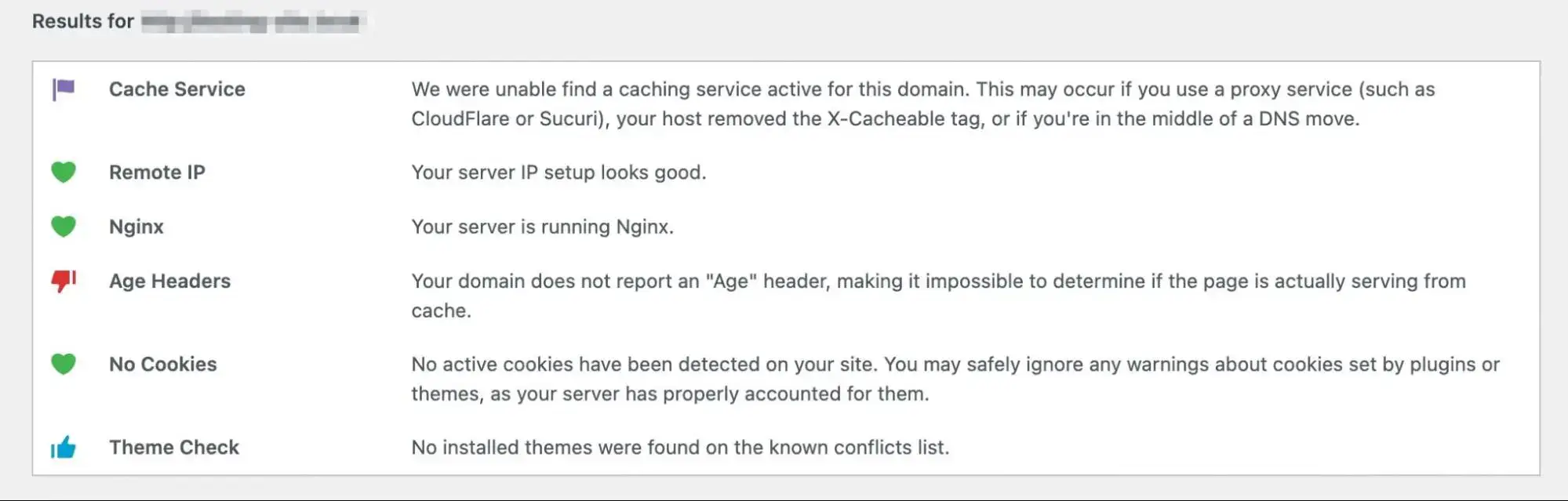Click the Age Headers label
Screen dimensions: 1568x501
(169, 281)
